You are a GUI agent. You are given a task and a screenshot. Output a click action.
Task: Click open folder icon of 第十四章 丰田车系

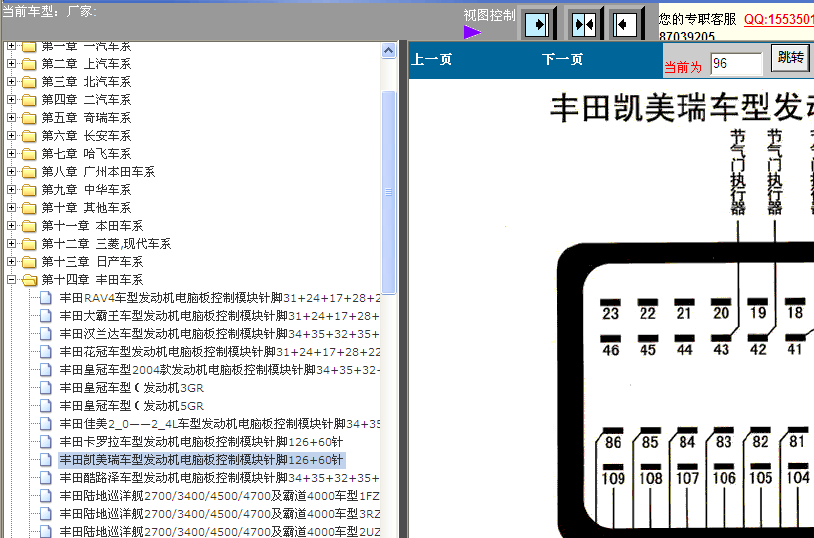[30, 280]
